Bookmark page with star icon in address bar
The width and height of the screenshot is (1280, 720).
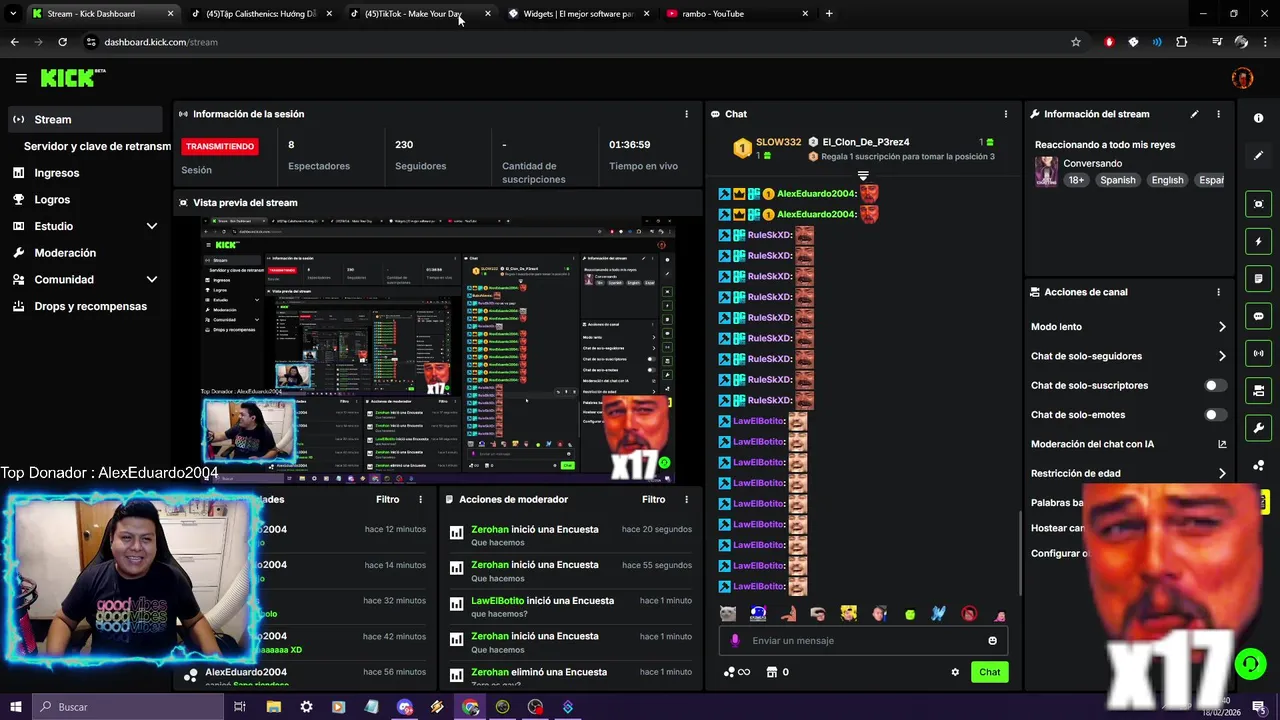tap(1076, 42)
